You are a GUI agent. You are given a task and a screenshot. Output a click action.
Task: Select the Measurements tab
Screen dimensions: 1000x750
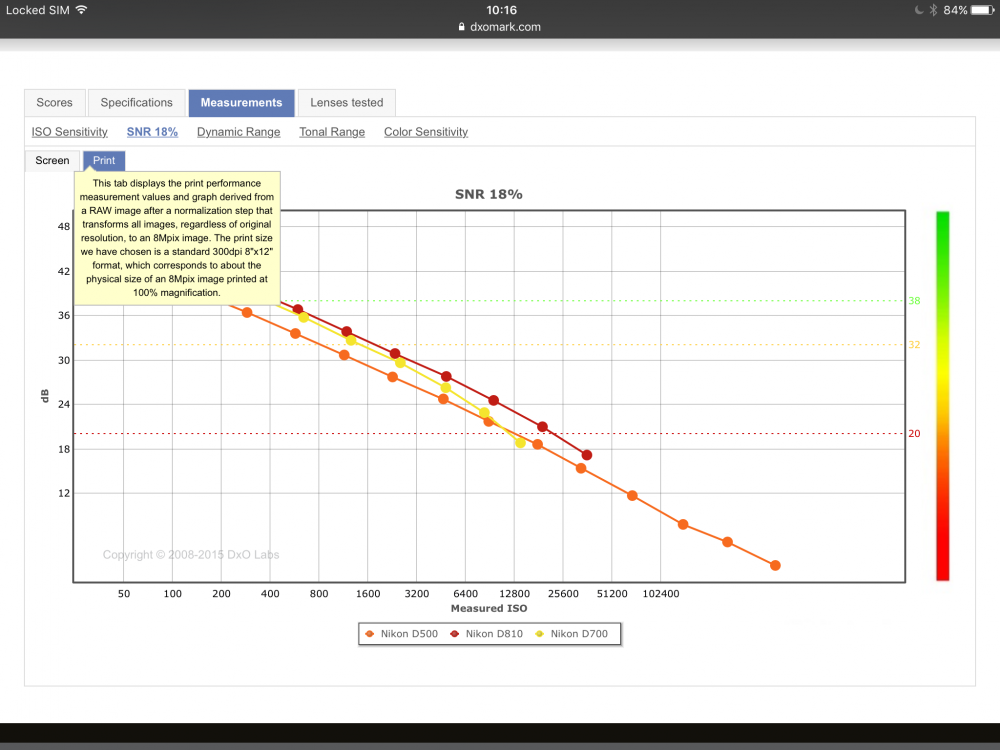click(x=241, y=103)
